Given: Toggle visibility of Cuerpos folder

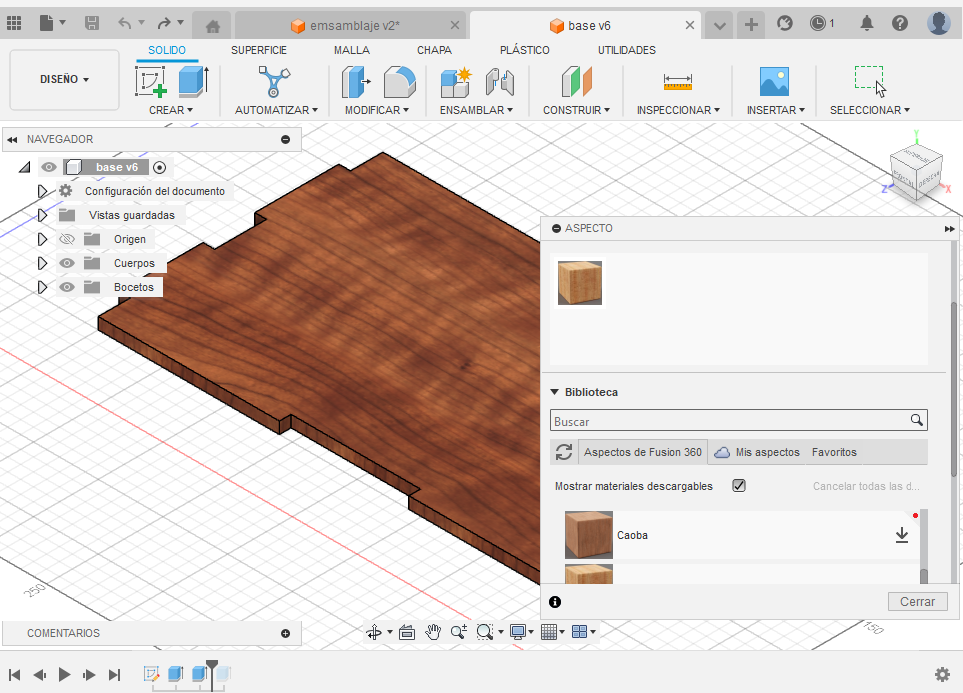Looking at the screenshot, I should click(67, 263).
